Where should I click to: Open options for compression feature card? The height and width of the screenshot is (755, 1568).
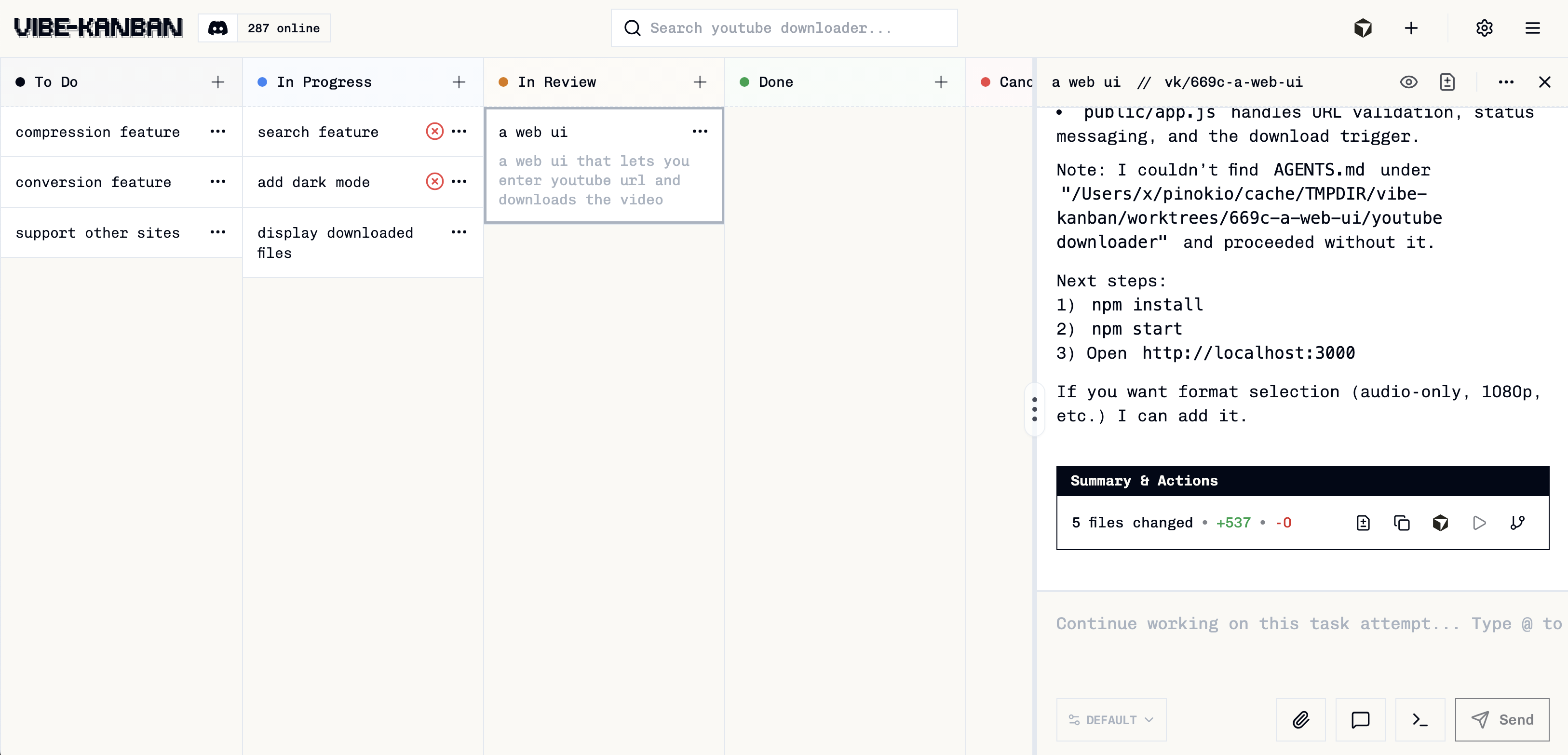218,132
